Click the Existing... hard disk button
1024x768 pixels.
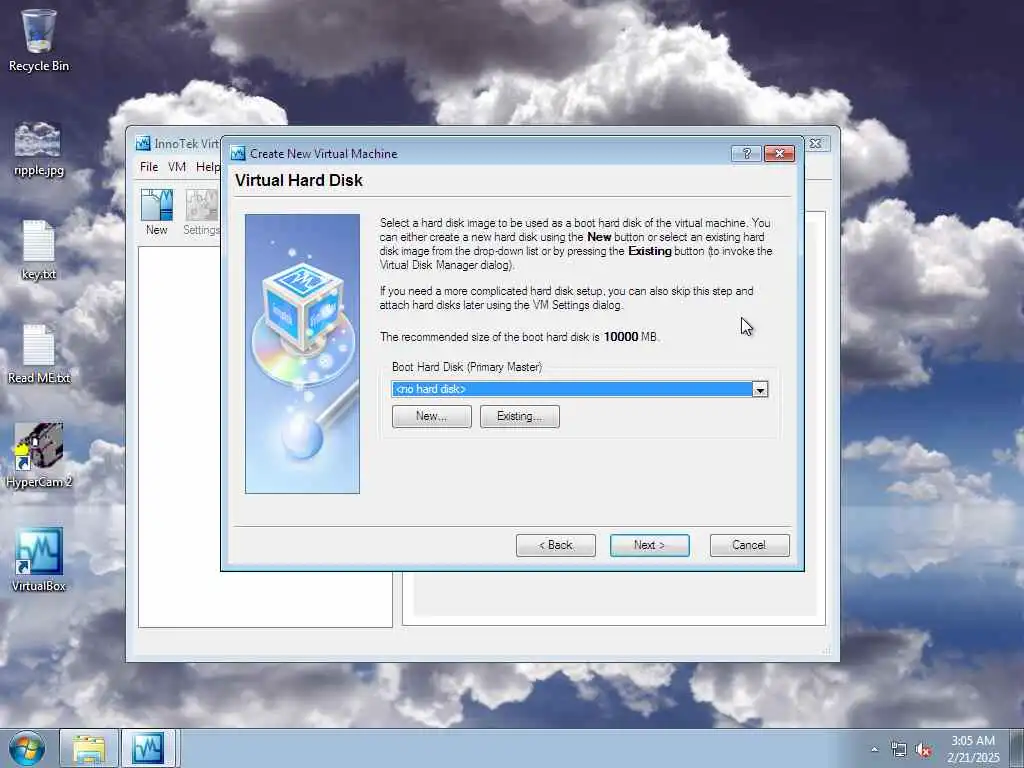coord(520,416)
